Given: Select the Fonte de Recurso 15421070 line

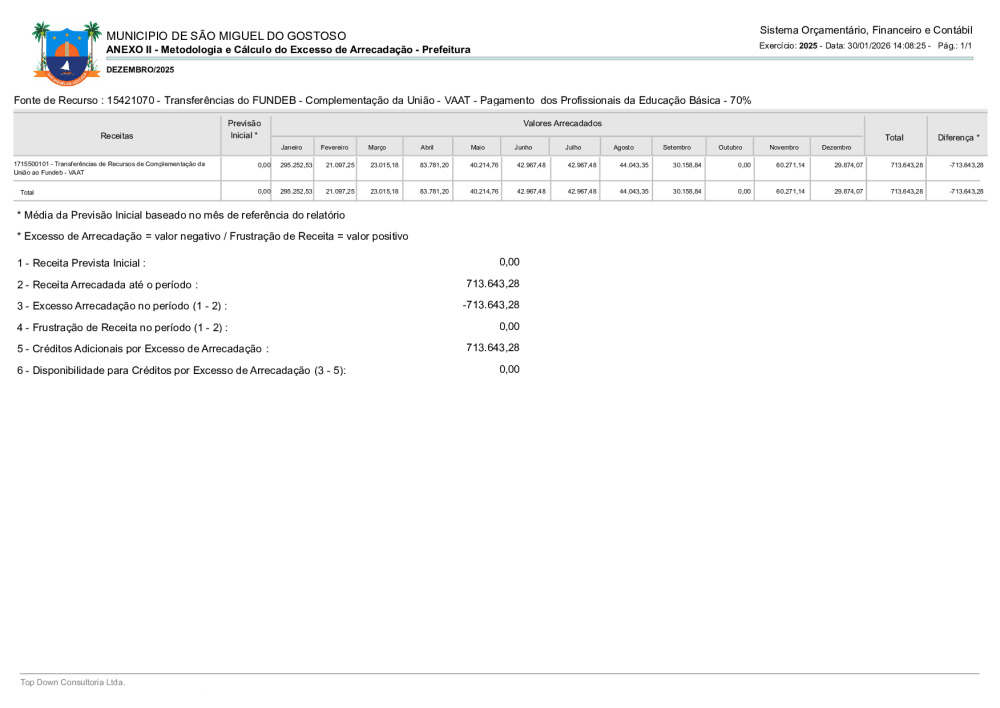Looking at the screenshot, I should pyautogui.click(x=382, y=100).
